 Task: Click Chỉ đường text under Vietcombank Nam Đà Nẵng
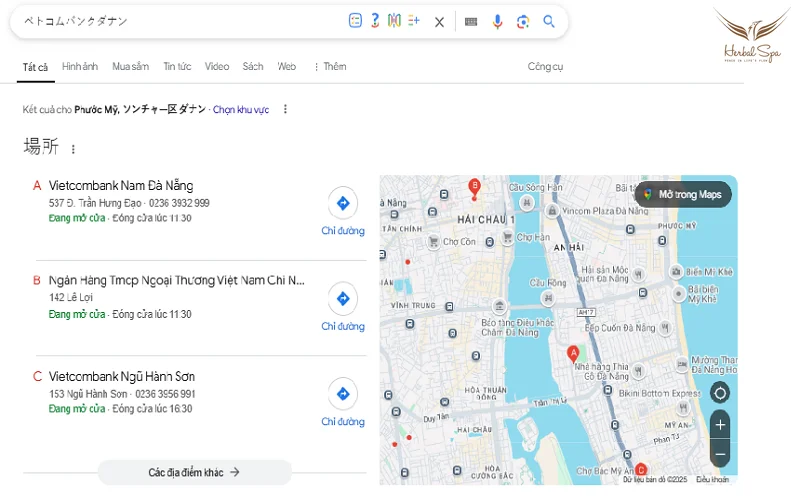click(x=343, y=231)
